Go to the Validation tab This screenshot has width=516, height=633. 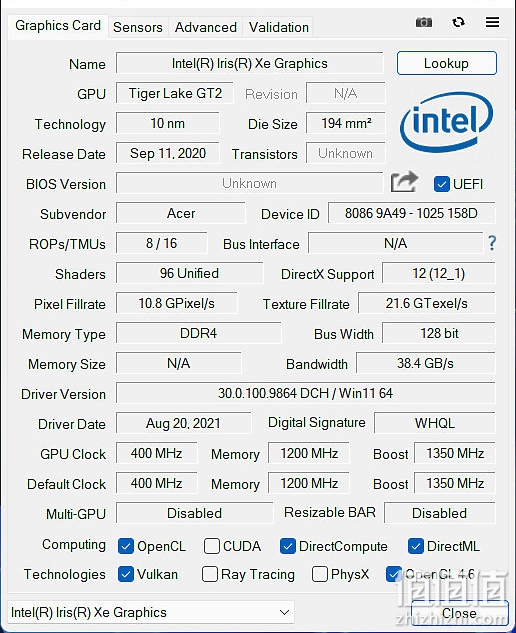pyautogui.click(x=279, y=27)
